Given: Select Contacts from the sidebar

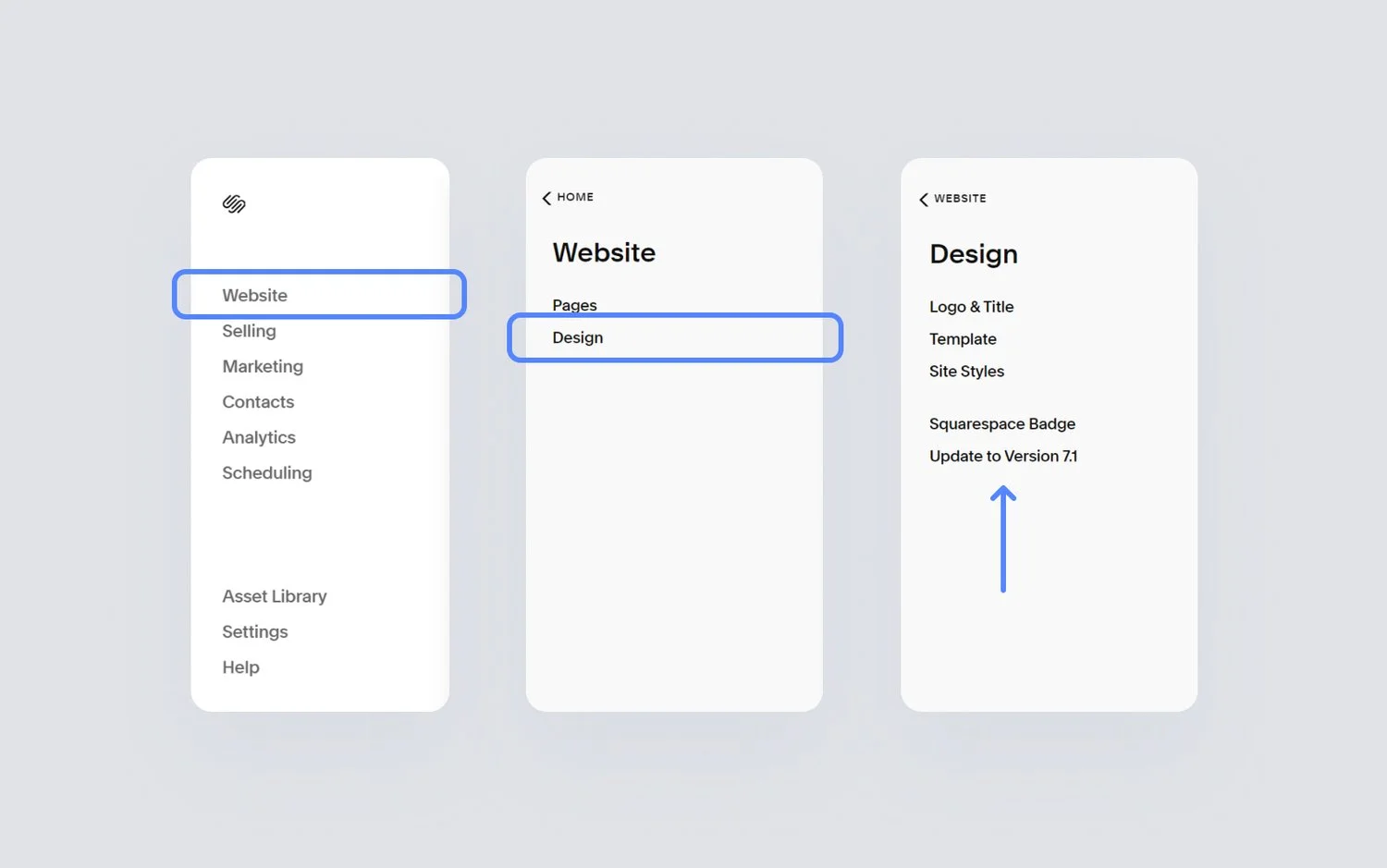Looking at the screenshot, I should pos(258,401).
